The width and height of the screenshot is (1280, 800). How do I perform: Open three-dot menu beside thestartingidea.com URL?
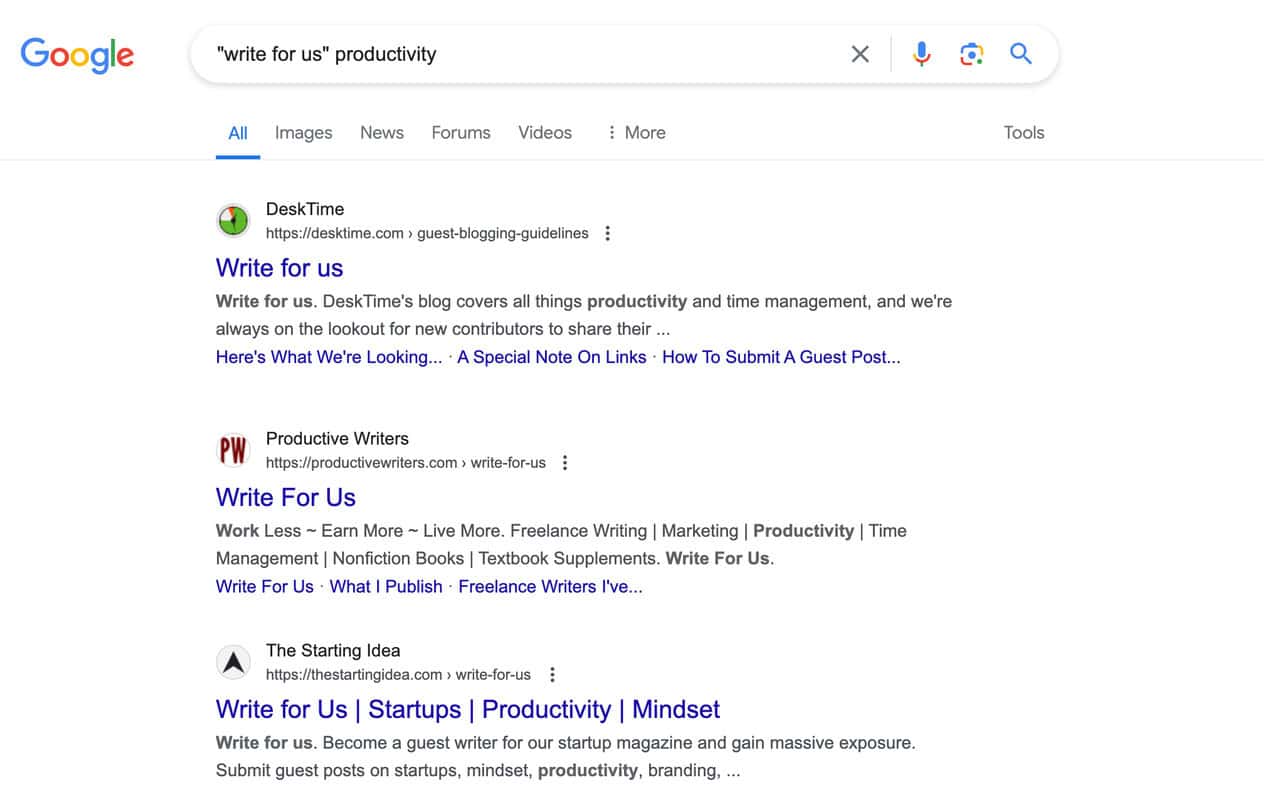tap(552, 675)
